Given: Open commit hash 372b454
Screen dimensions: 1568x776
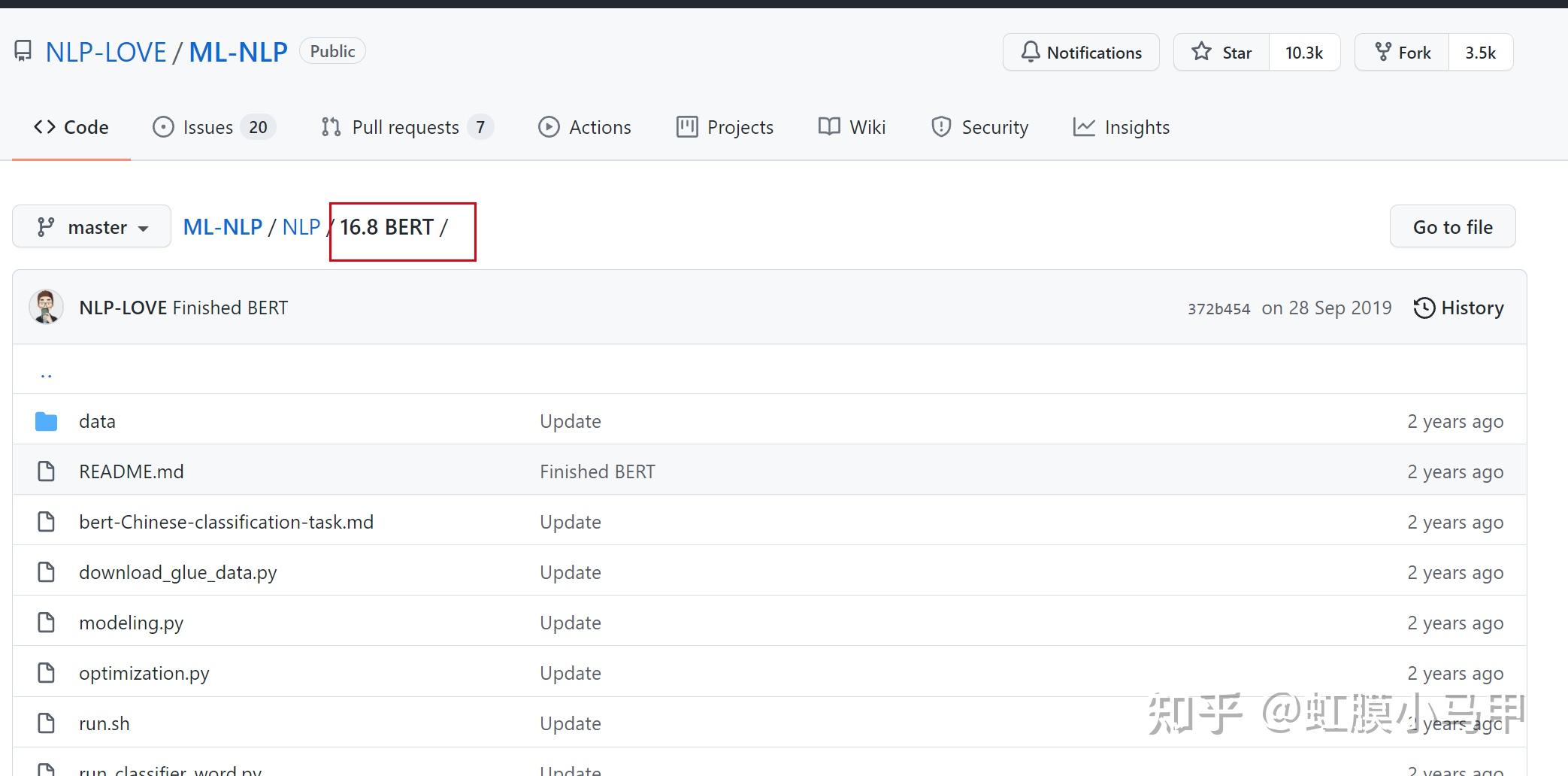Looking at the screenshot, I should tap(1218, 308).
